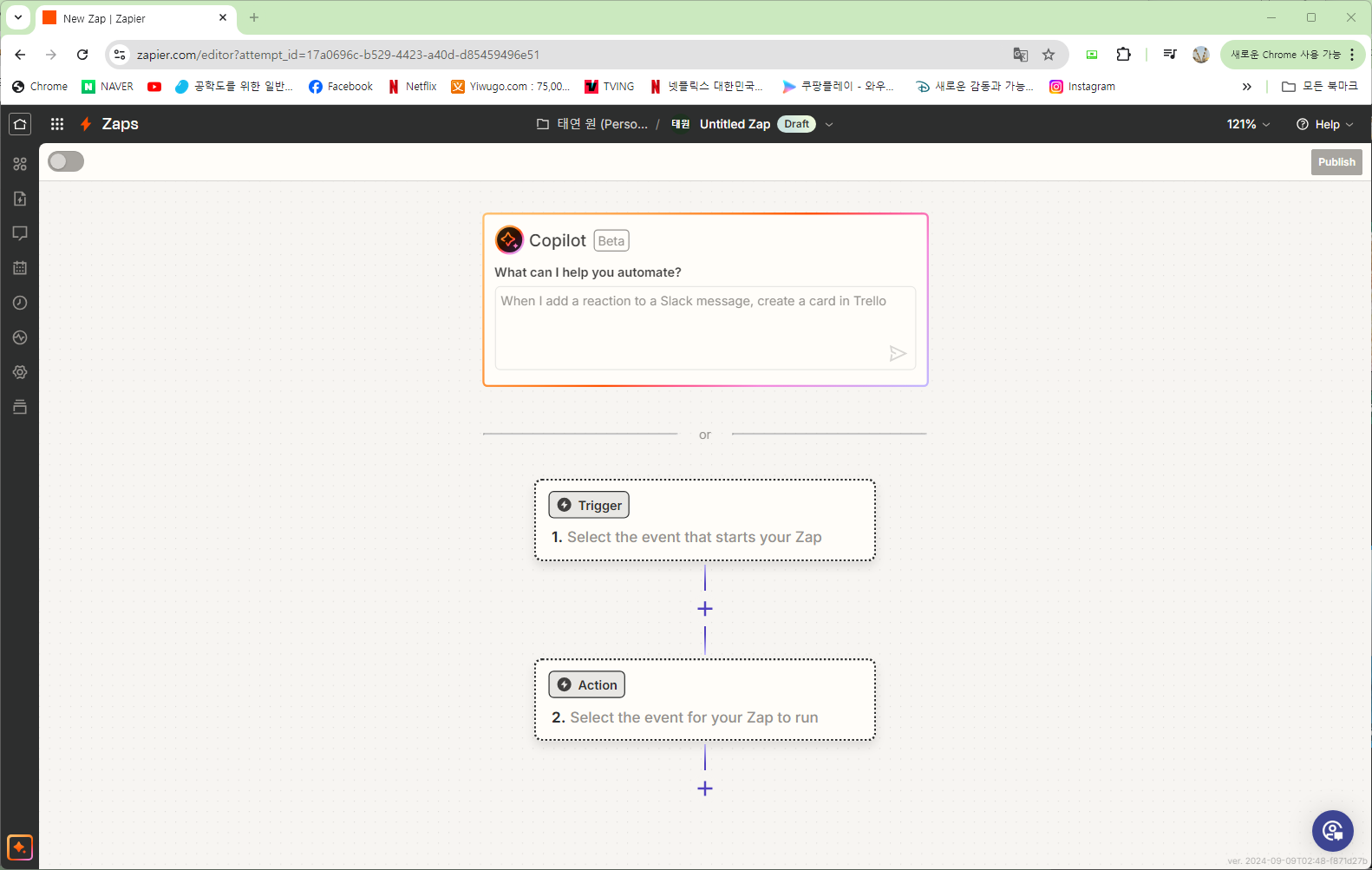Open the versions stack icon in sidebar

tap(20, 407)
